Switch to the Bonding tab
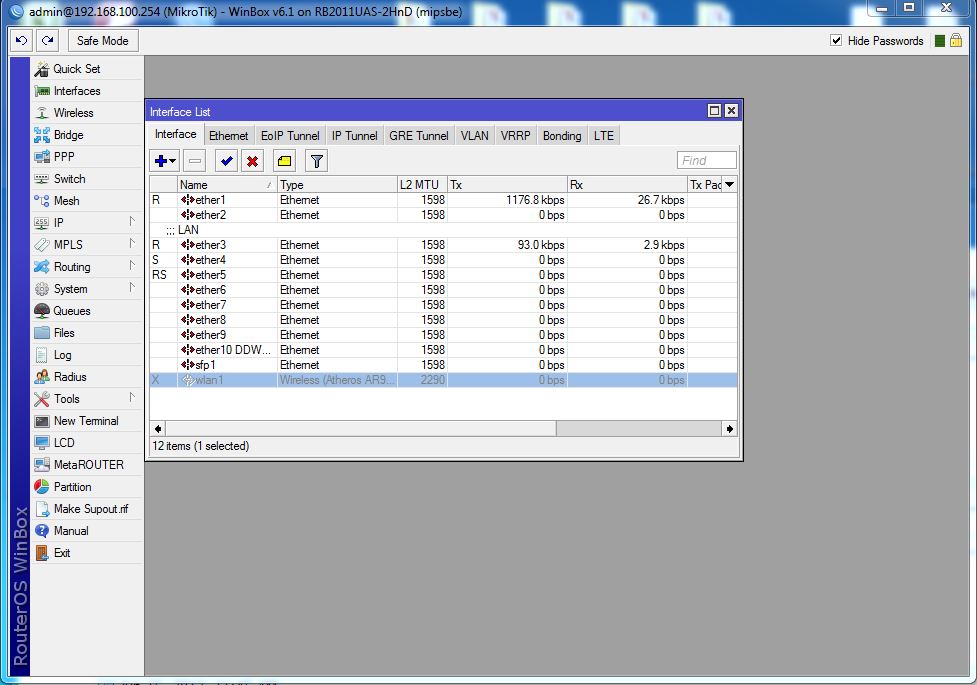977x685 pixels. pyautogui.click(x=562, y=136)
